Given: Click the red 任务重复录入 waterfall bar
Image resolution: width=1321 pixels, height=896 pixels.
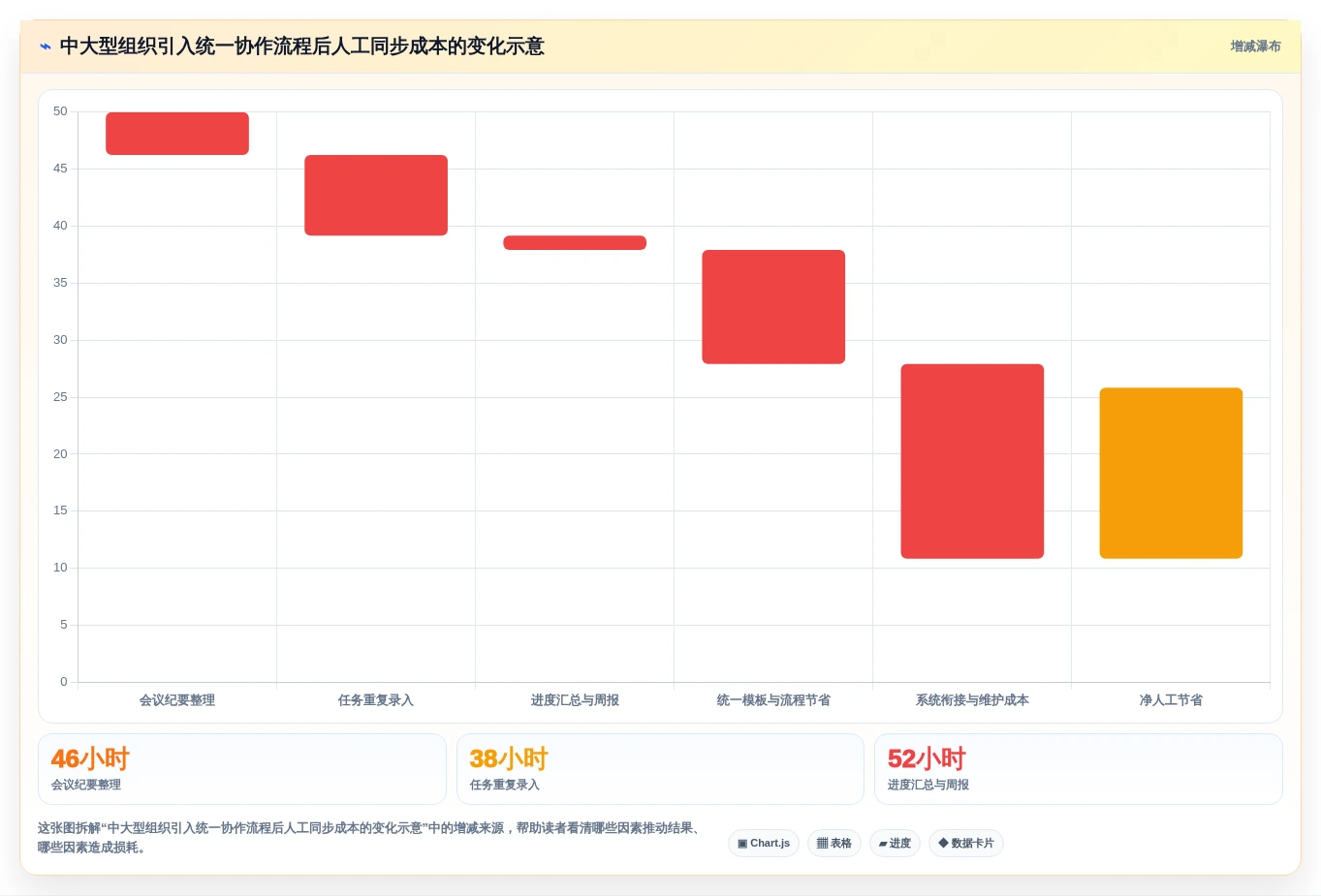Looking at the screenshot, I should 376,195.
